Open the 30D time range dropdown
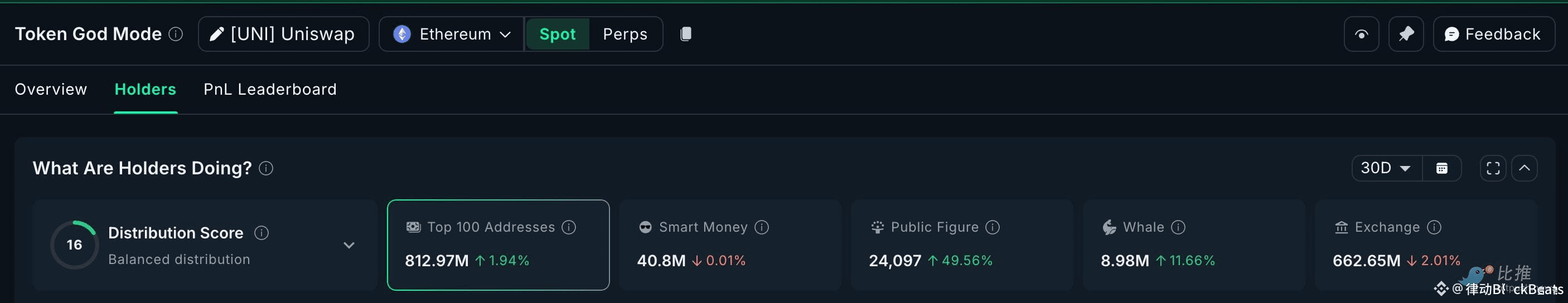The height and width of the screenshot is (303, 1568). (x=1386, y=169)
